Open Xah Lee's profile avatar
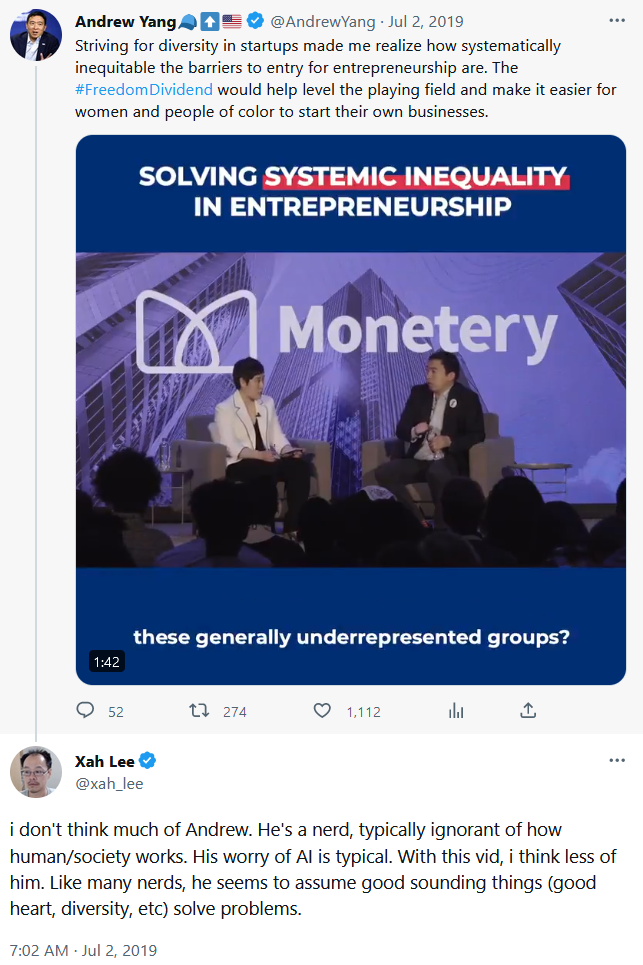 36,772
